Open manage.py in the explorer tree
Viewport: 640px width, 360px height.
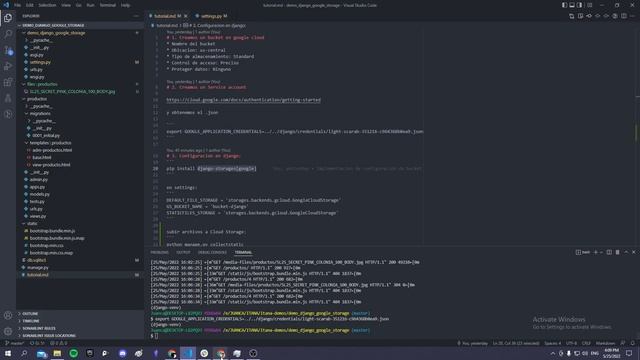click(x=39, y=268)
